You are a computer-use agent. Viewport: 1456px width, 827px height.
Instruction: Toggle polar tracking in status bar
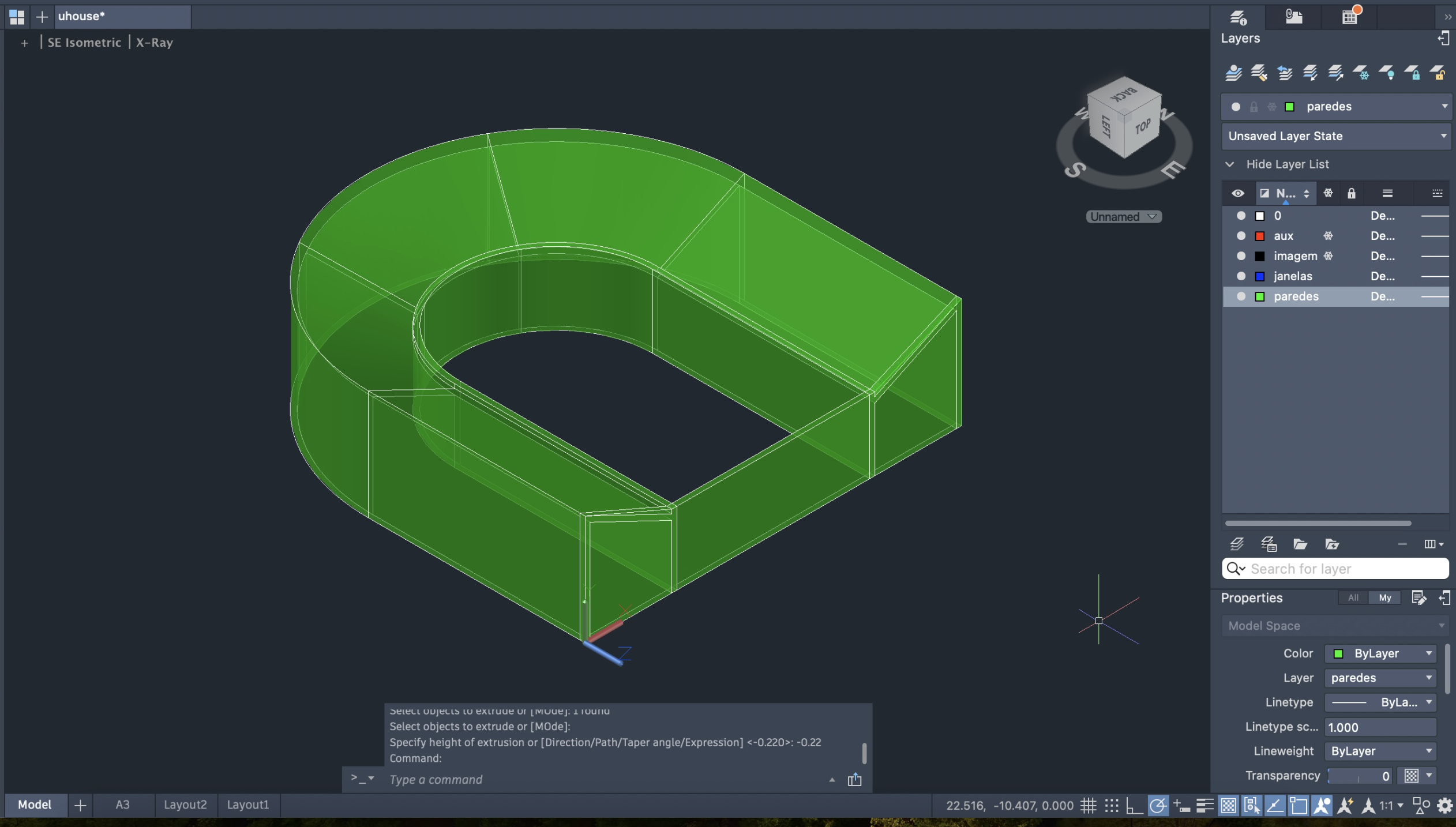click(1157, 806)
